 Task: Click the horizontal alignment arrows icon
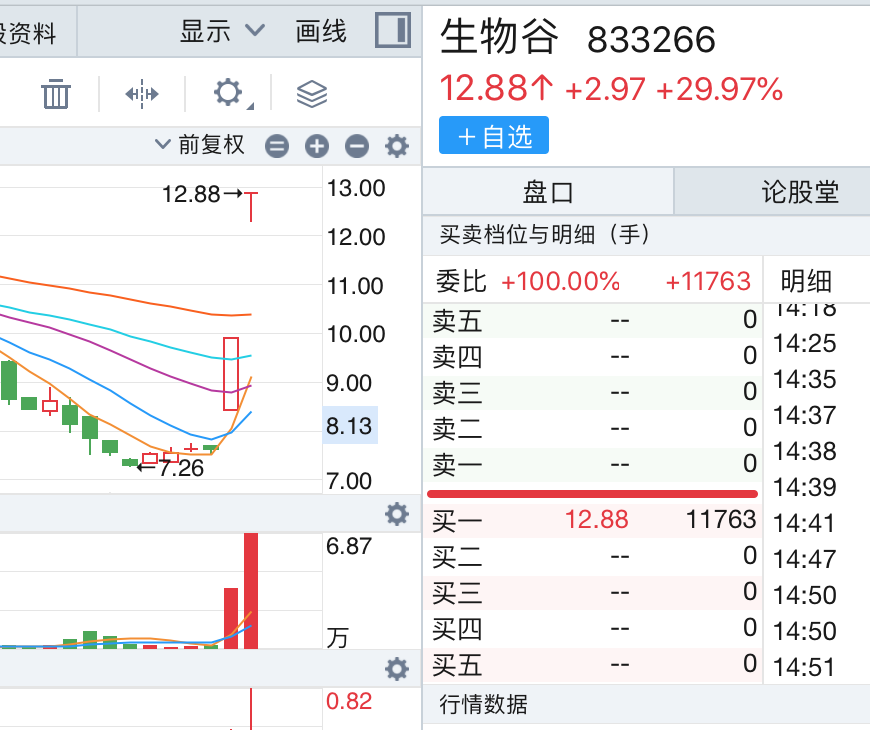click(142, 95)
